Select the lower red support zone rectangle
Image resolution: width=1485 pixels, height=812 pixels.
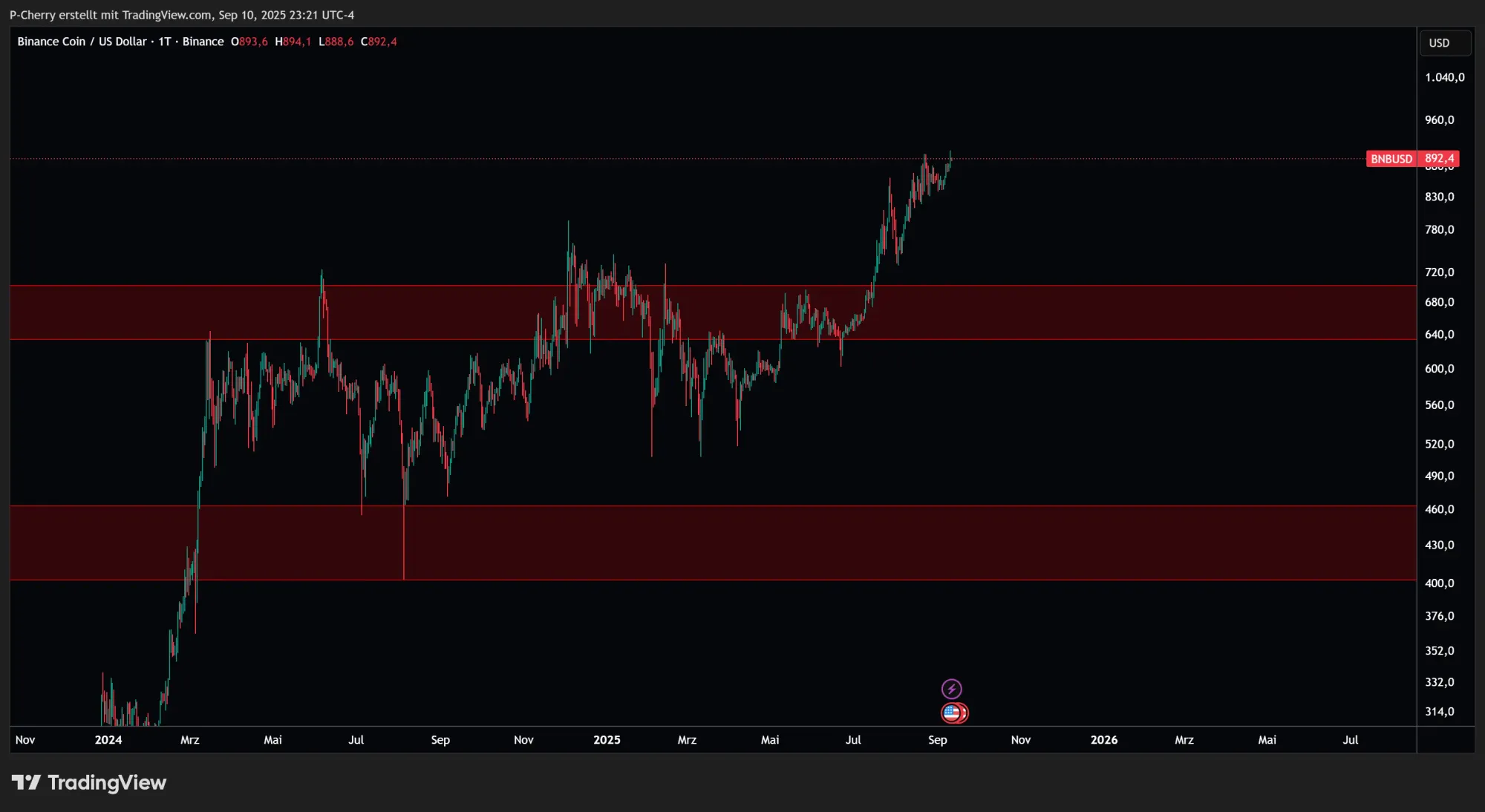713,543
